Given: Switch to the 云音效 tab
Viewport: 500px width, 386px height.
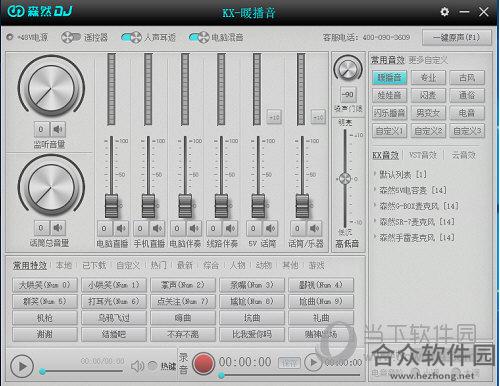Looking at the screenshot, I should click(x=463, y=155).
